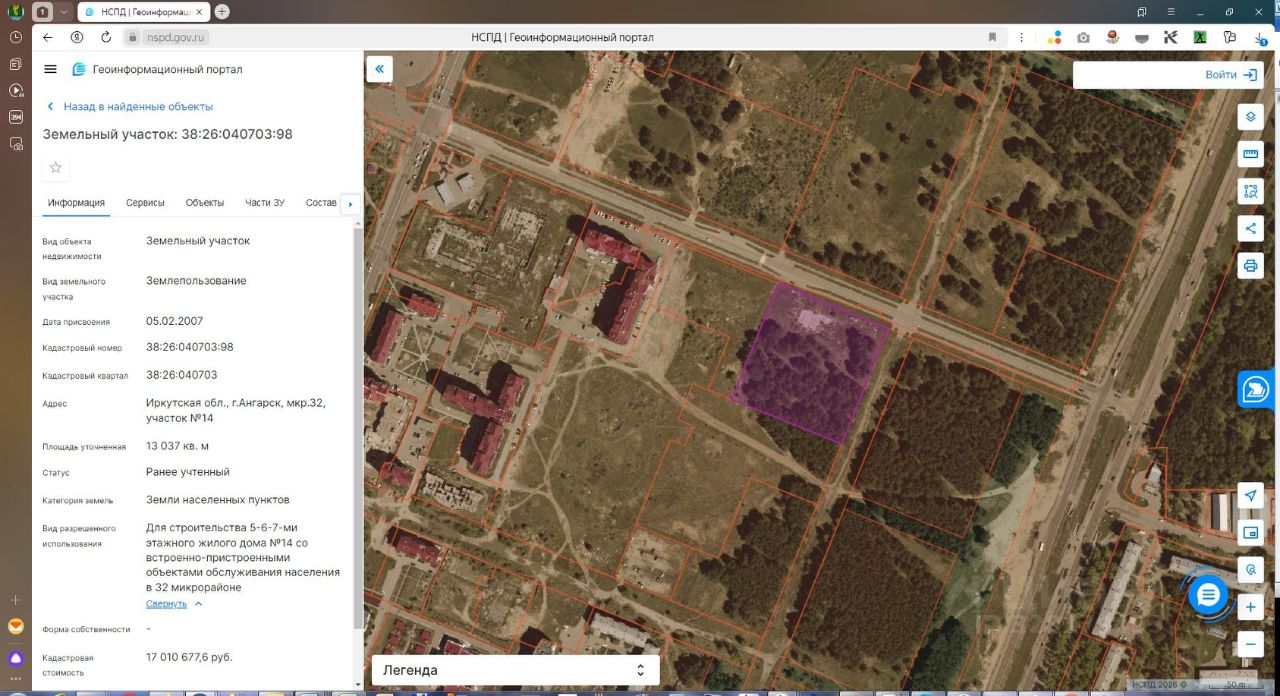This screenshot has width=1280, height=696.
Task: Switch to the Состав tab
Action: 322,203
